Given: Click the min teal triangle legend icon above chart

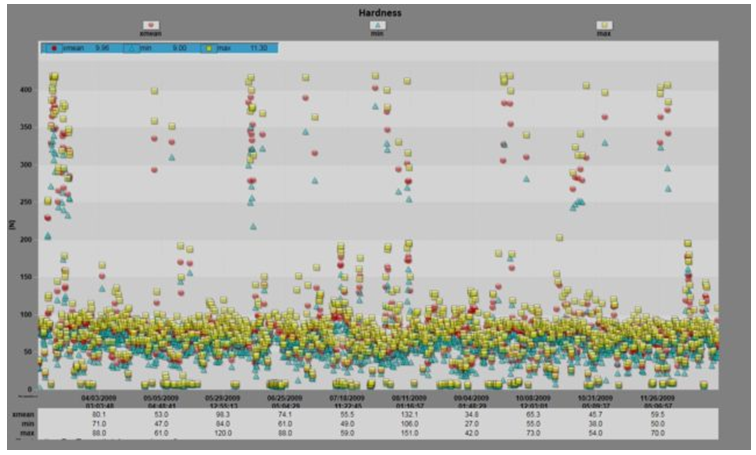Looking at the screenshot, I should point(377,25).
